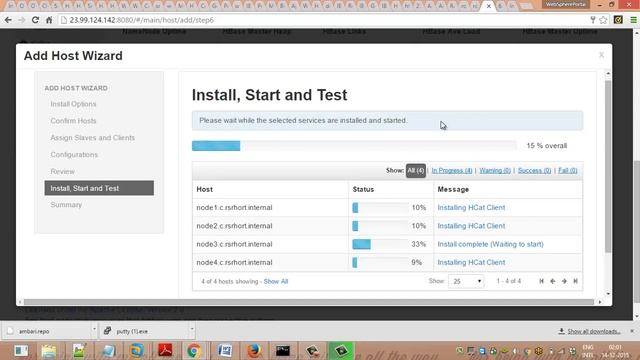Viewport: 640px width, 360px height.
Task: Select Assign Slaves and Clients step
Action: [93, 138]
